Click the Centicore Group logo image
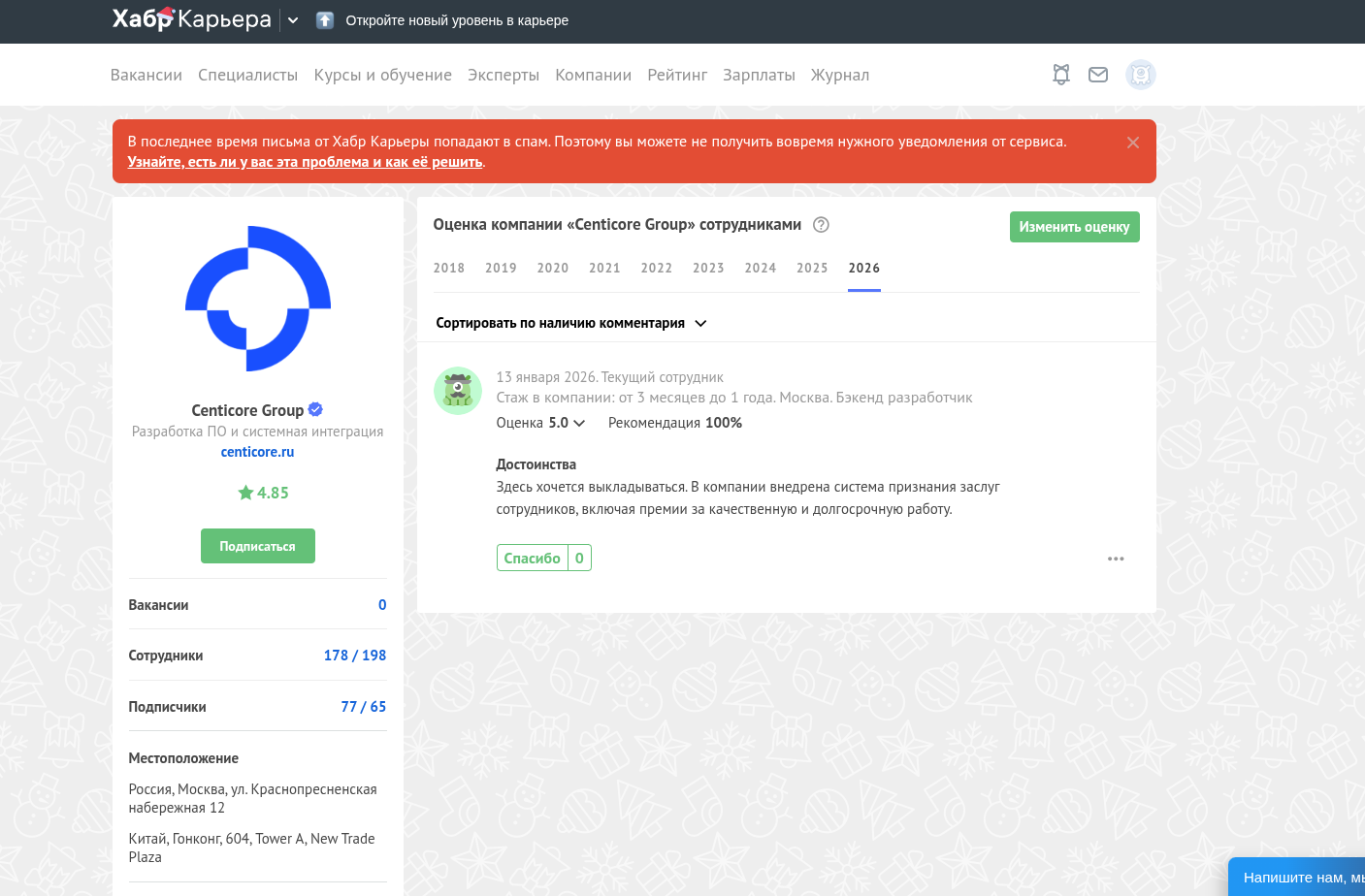 point(258,299)
